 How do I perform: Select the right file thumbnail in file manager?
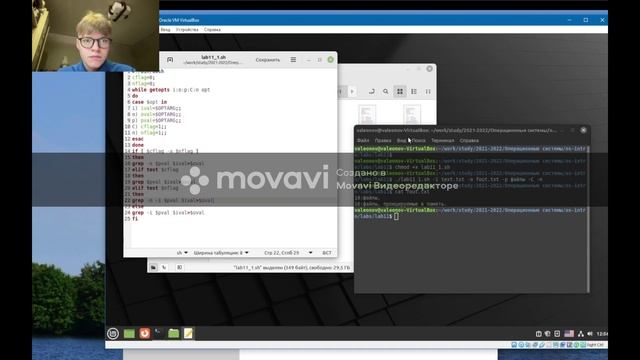tap(412, 114)
